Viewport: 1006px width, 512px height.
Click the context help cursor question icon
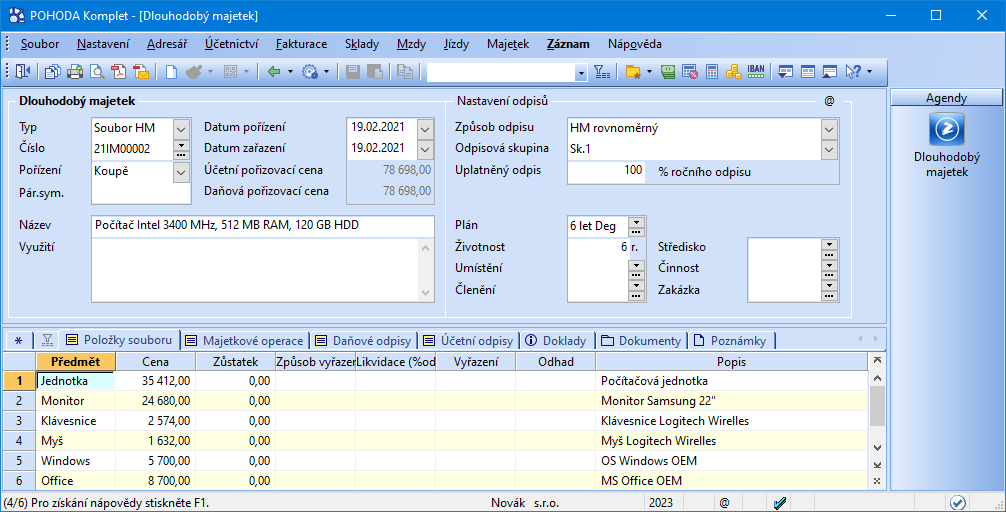(x=853, y=72)
